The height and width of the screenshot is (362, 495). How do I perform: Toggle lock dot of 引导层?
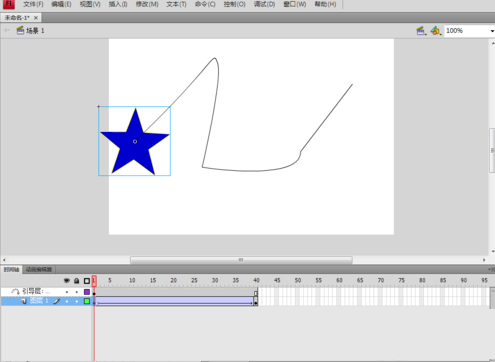(77, 292)
